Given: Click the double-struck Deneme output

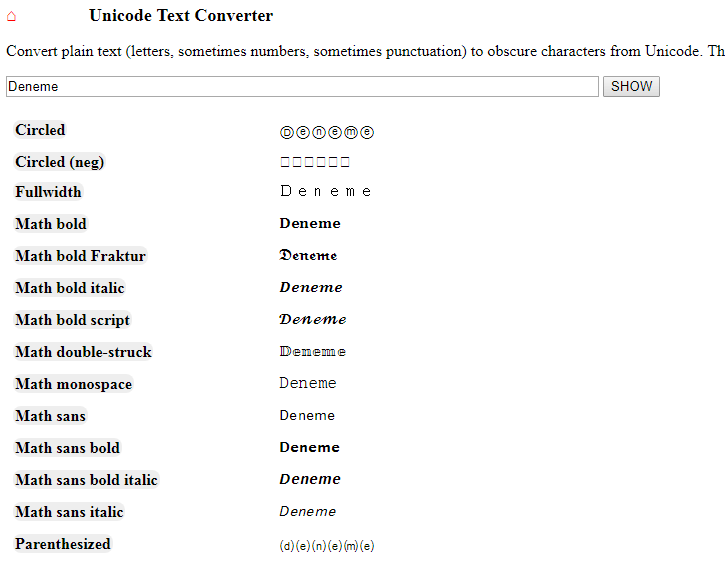Looking at the screenshot, I should point(313,351).
